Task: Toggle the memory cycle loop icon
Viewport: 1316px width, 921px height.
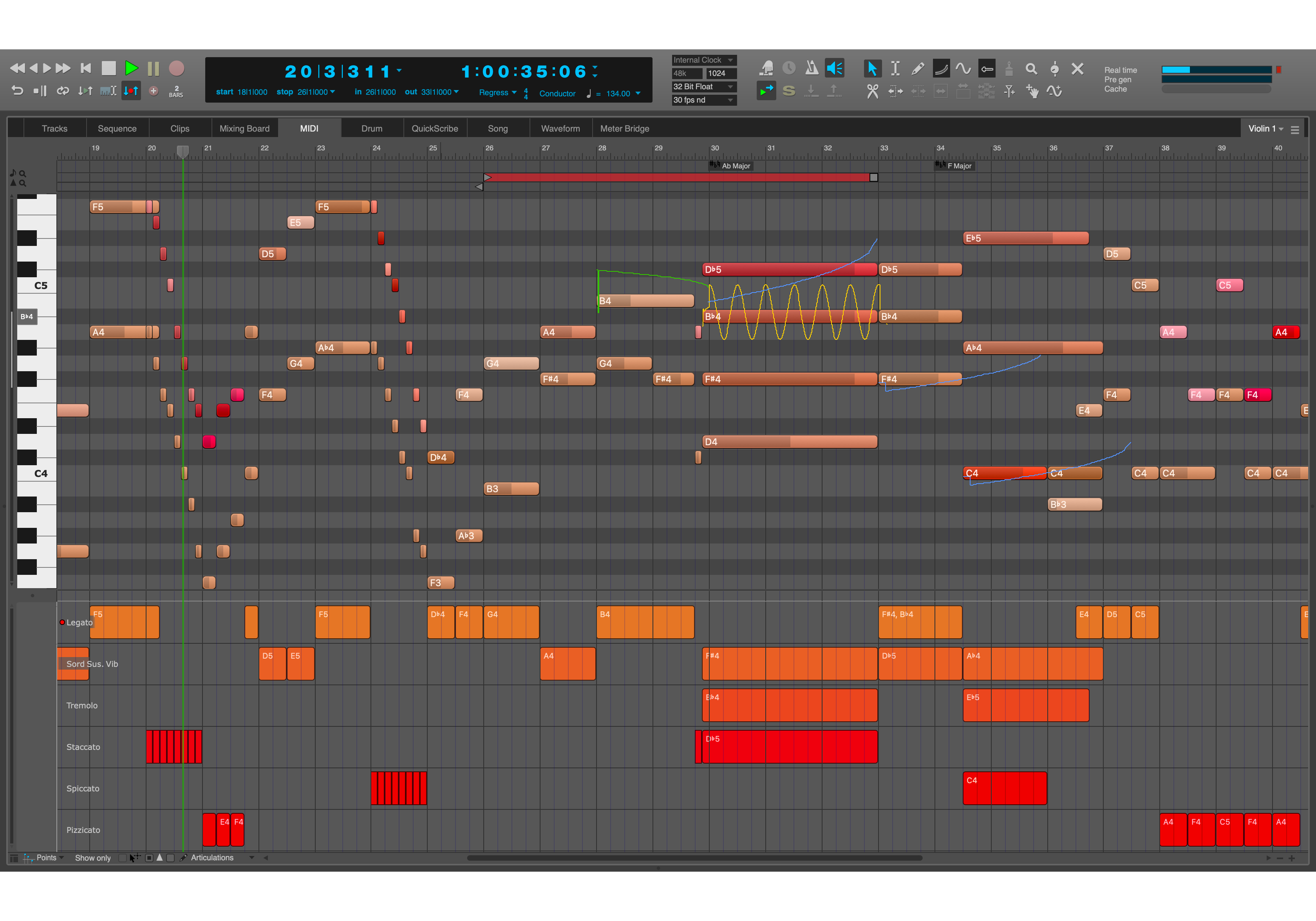Action: (63, 90)
